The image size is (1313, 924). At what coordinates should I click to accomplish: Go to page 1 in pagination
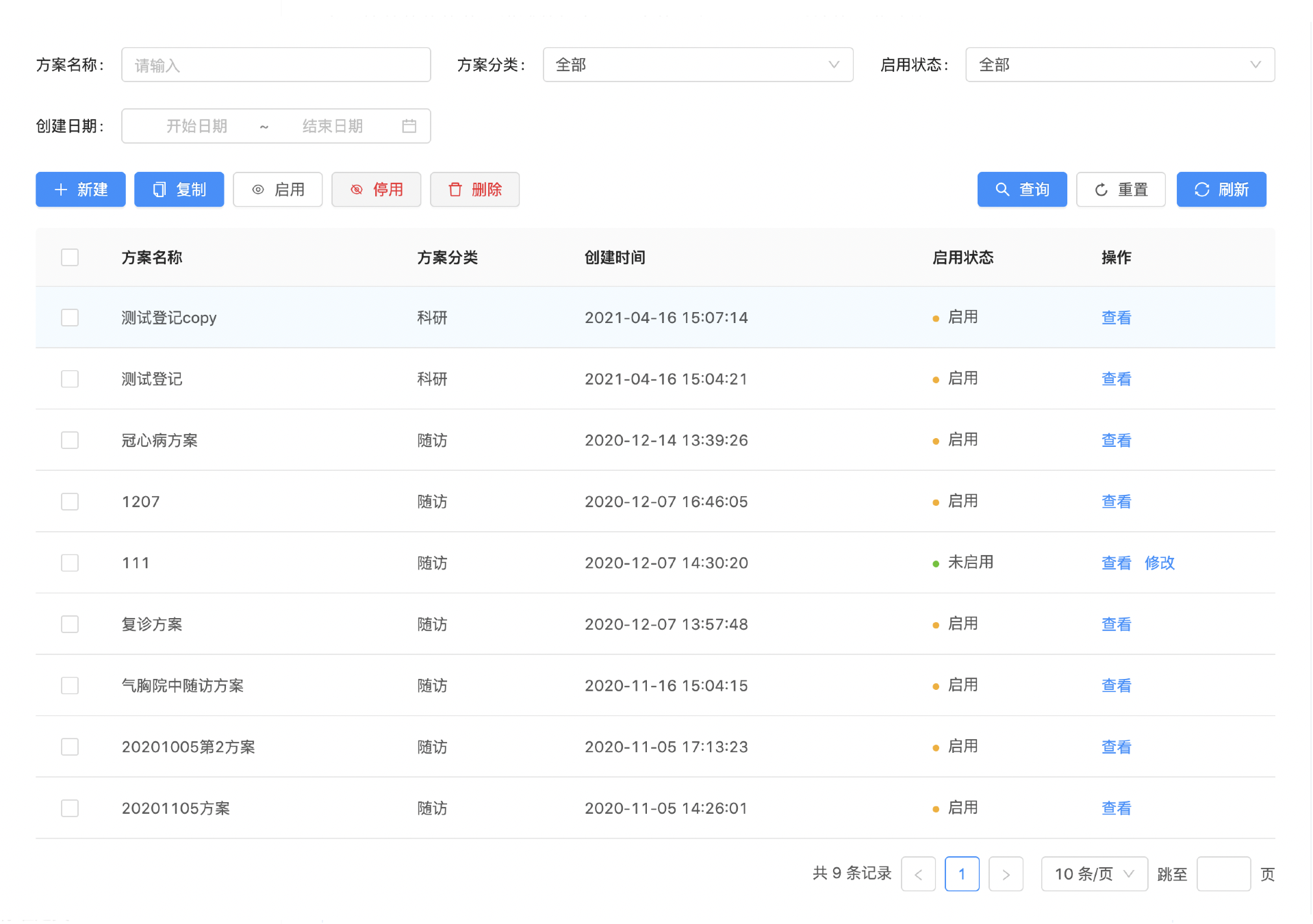[x=962, y=874]
